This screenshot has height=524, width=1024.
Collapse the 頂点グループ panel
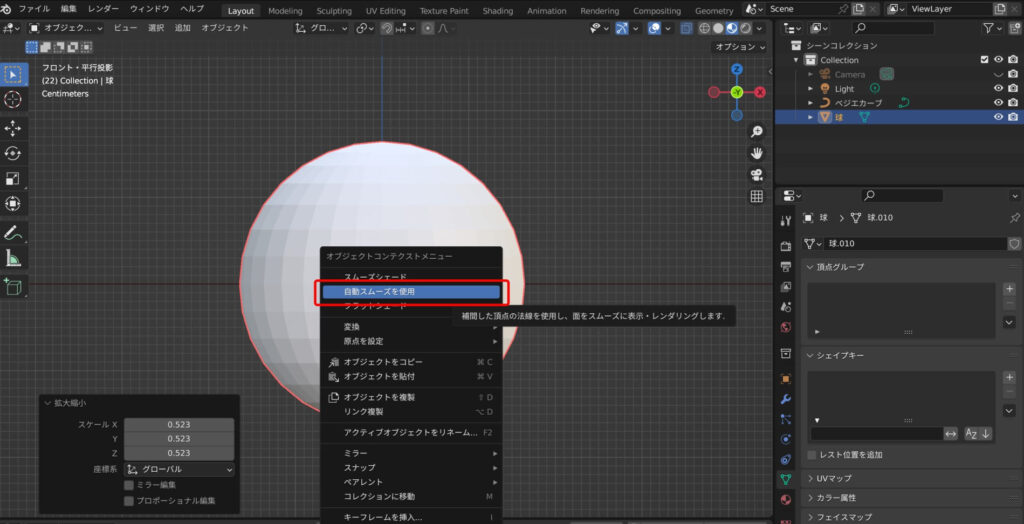pyautogui.click(x=840, y=267)
